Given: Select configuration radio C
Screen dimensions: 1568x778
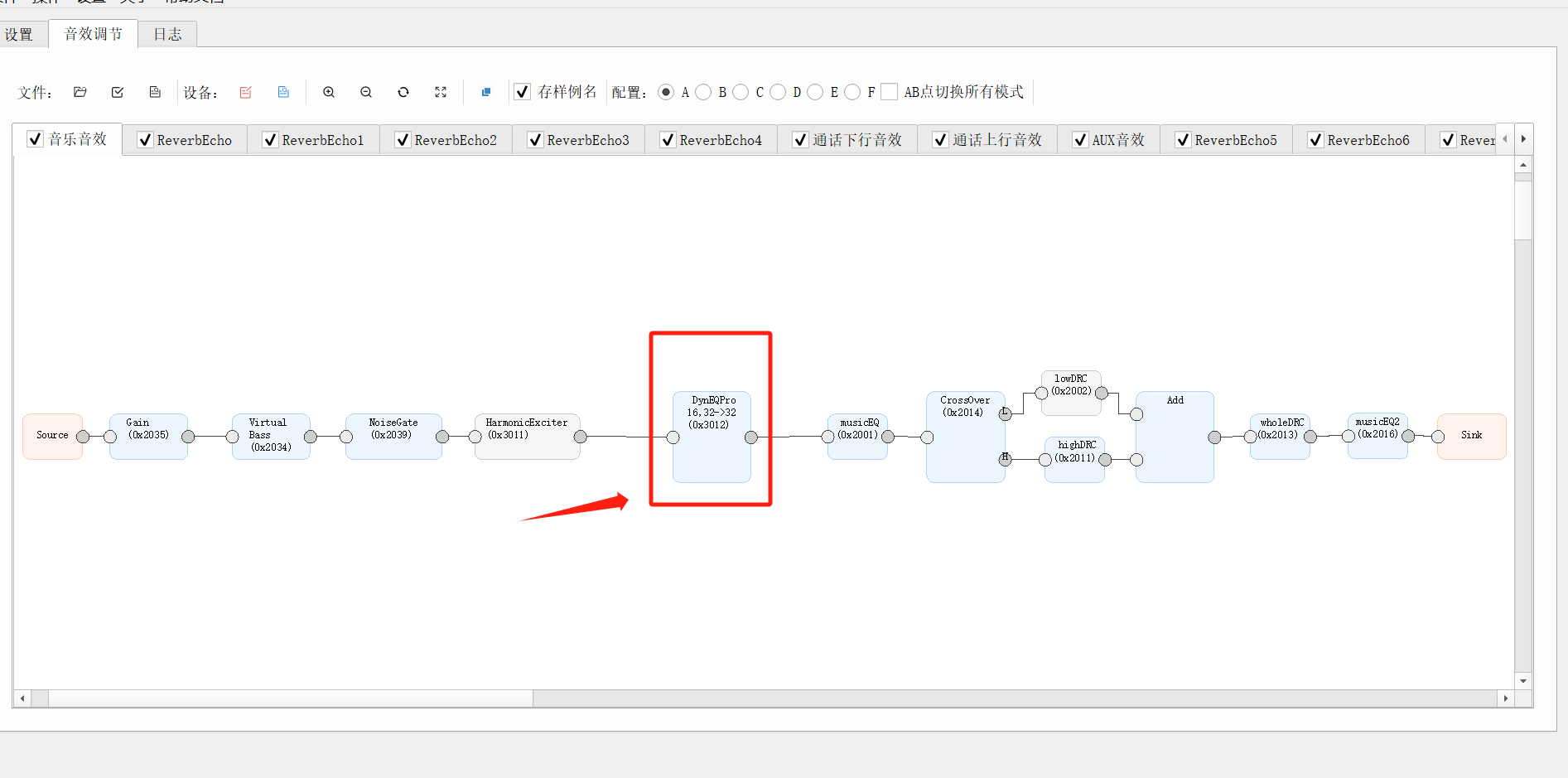Looking at the screenshot, I should coord(741,92).
